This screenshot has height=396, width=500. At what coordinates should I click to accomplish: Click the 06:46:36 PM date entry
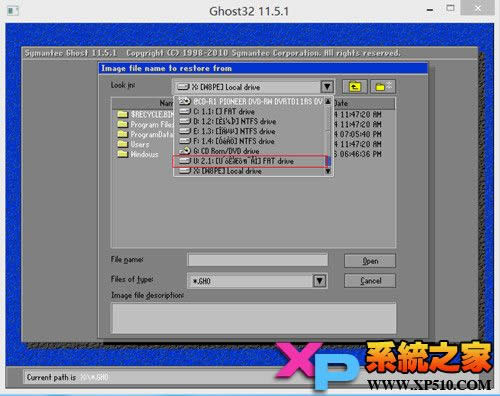(358, 154)
